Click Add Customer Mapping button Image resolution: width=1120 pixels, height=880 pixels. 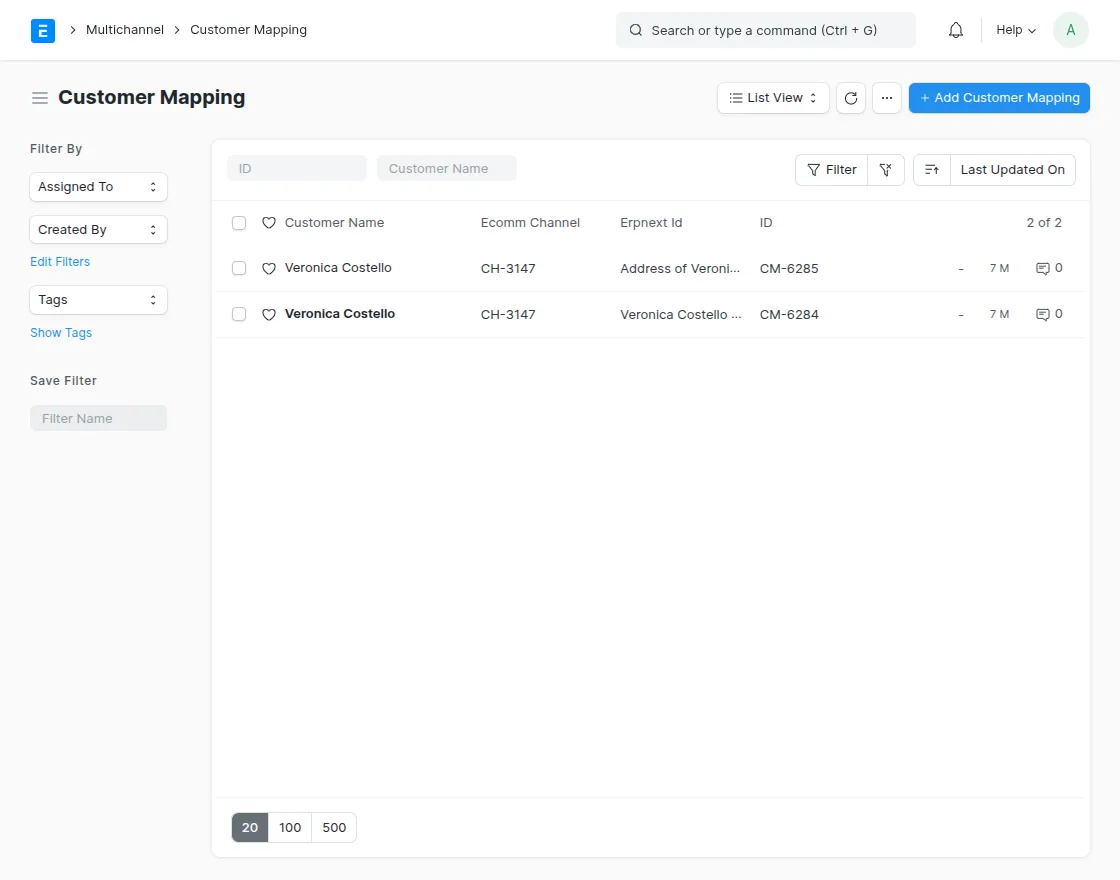[998, 98]
